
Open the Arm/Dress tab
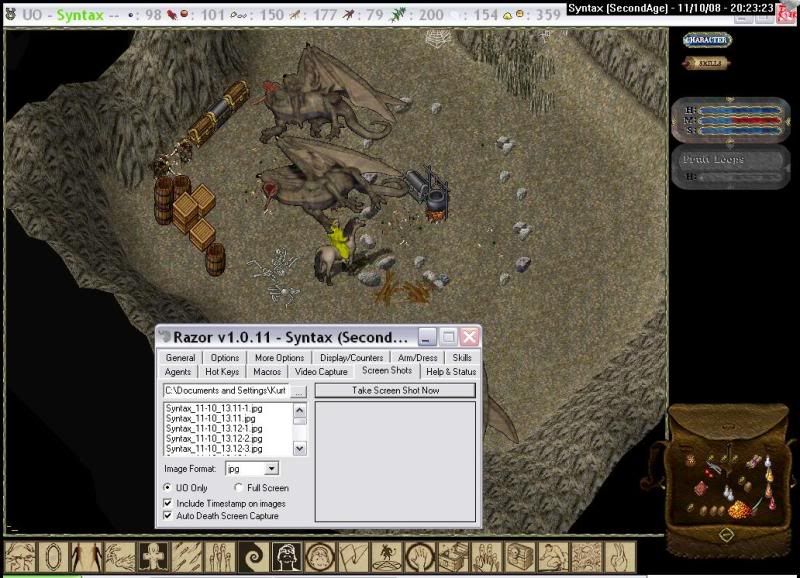coord(417,358)
